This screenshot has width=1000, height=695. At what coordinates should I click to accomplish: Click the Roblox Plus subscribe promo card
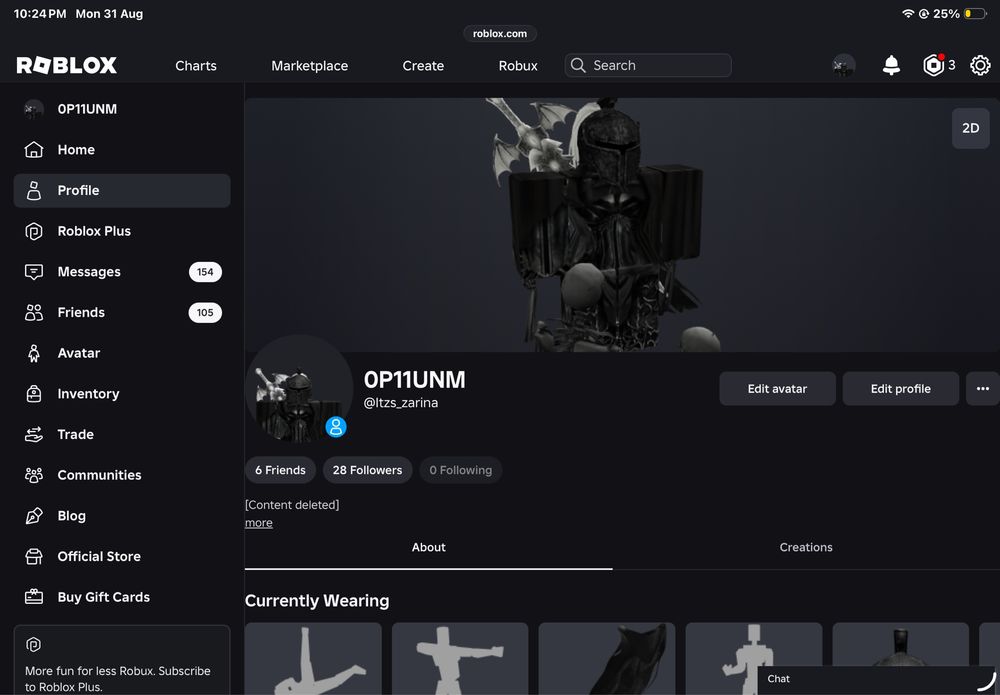click(x=122, y=661)
